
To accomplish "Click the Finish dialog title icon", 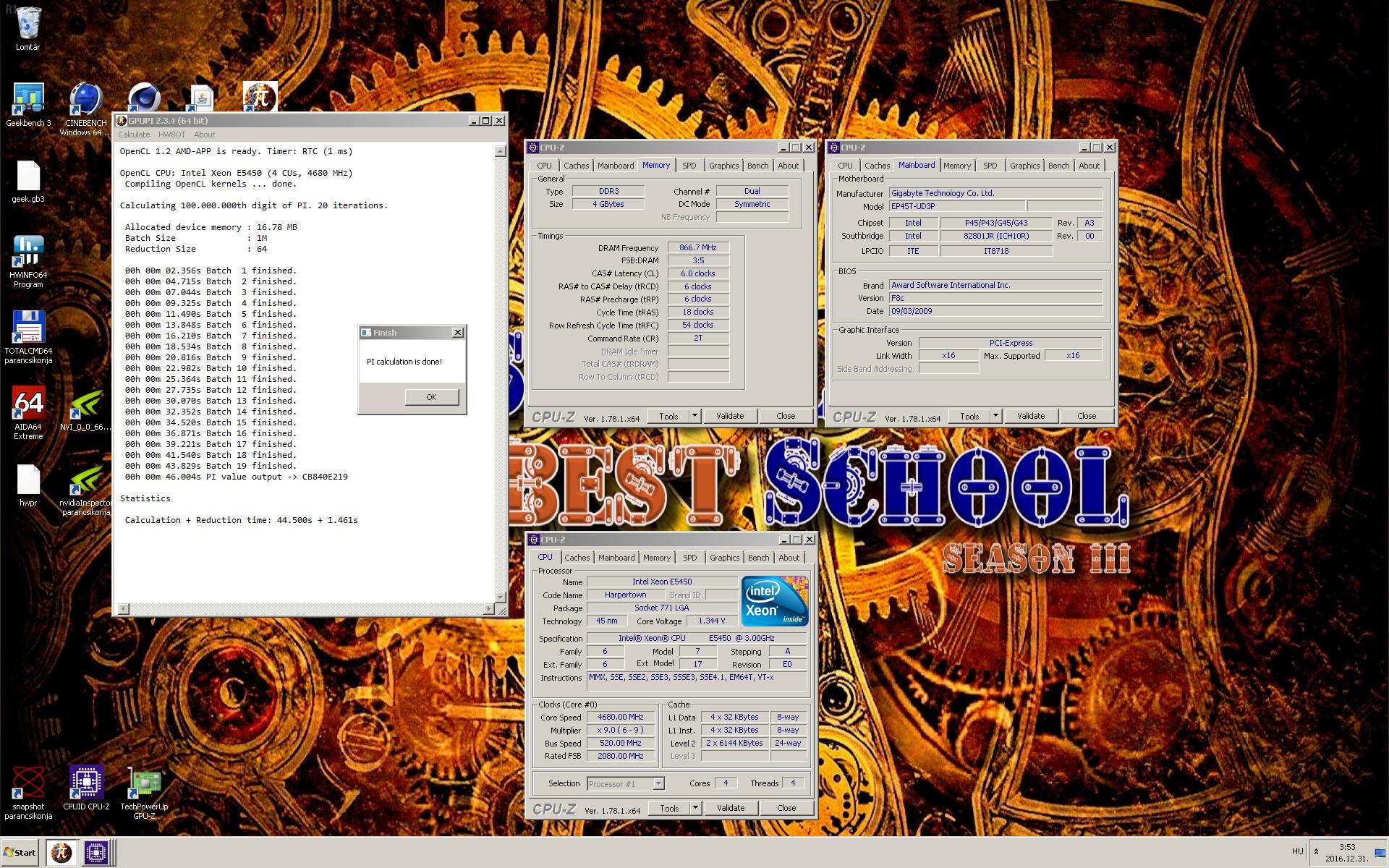I will point(366,333).
